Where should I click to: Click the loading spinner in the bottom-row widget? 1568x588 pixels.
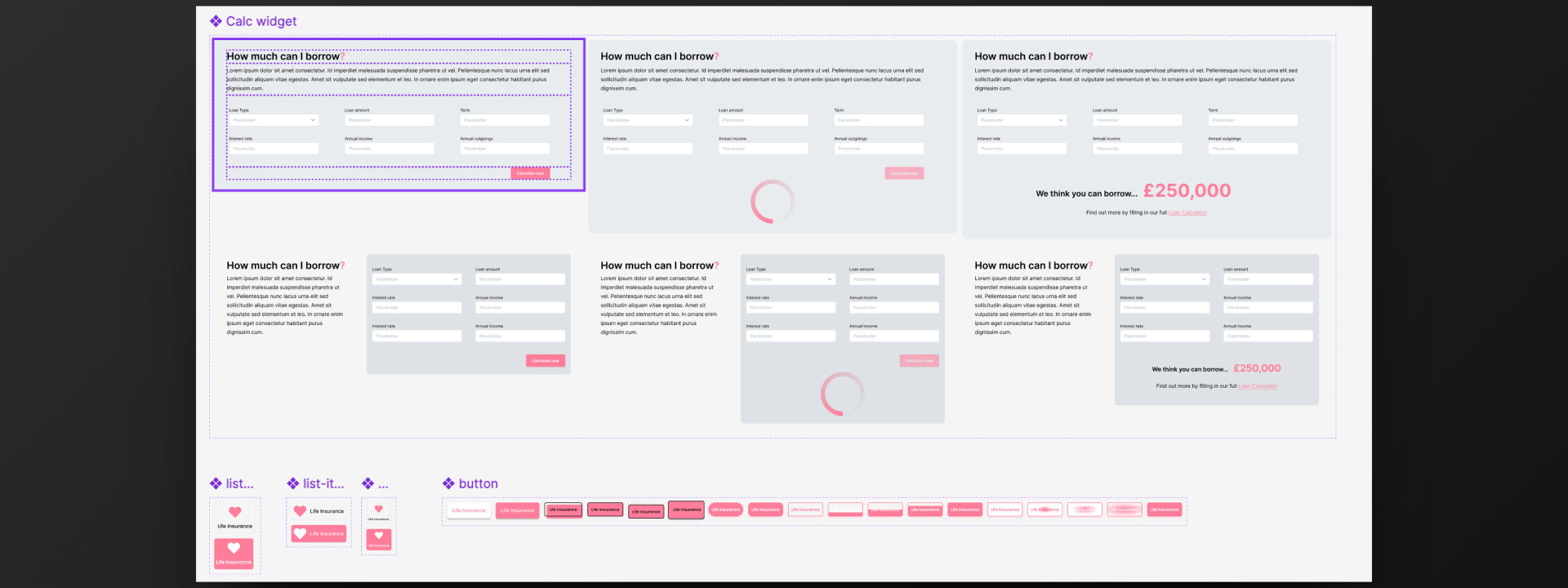(842, 394)
